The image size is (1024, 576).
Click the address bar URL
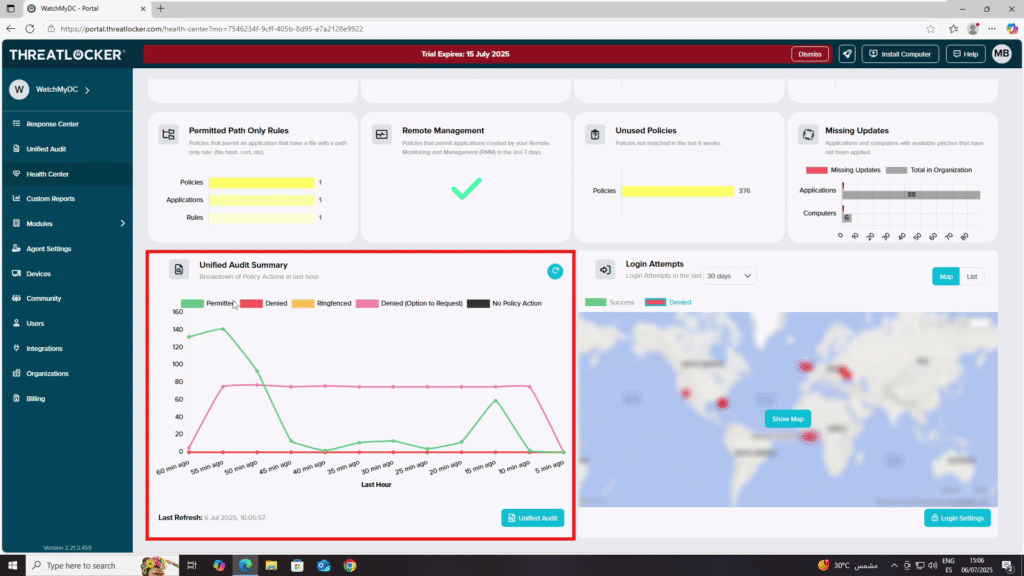(212, 29)
